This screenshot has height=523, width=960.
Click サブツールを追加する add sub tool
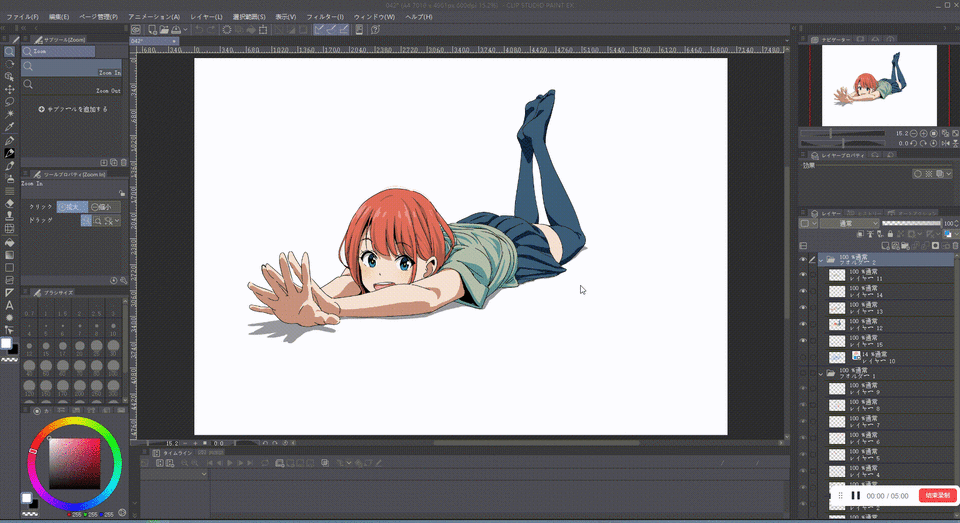pos(73,109)
